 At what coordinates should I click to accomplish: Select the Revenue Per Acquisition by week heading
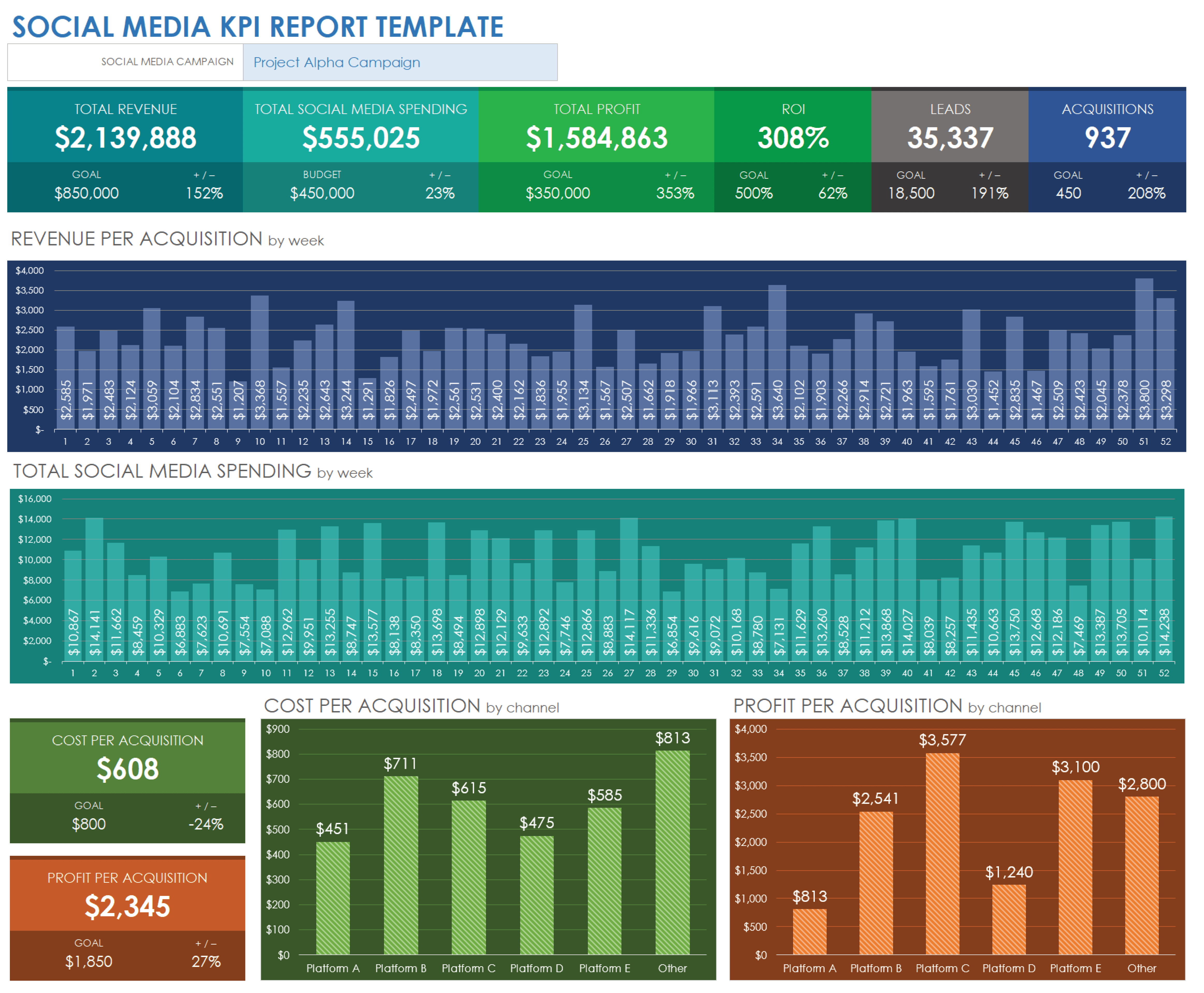tap(168, 239)
